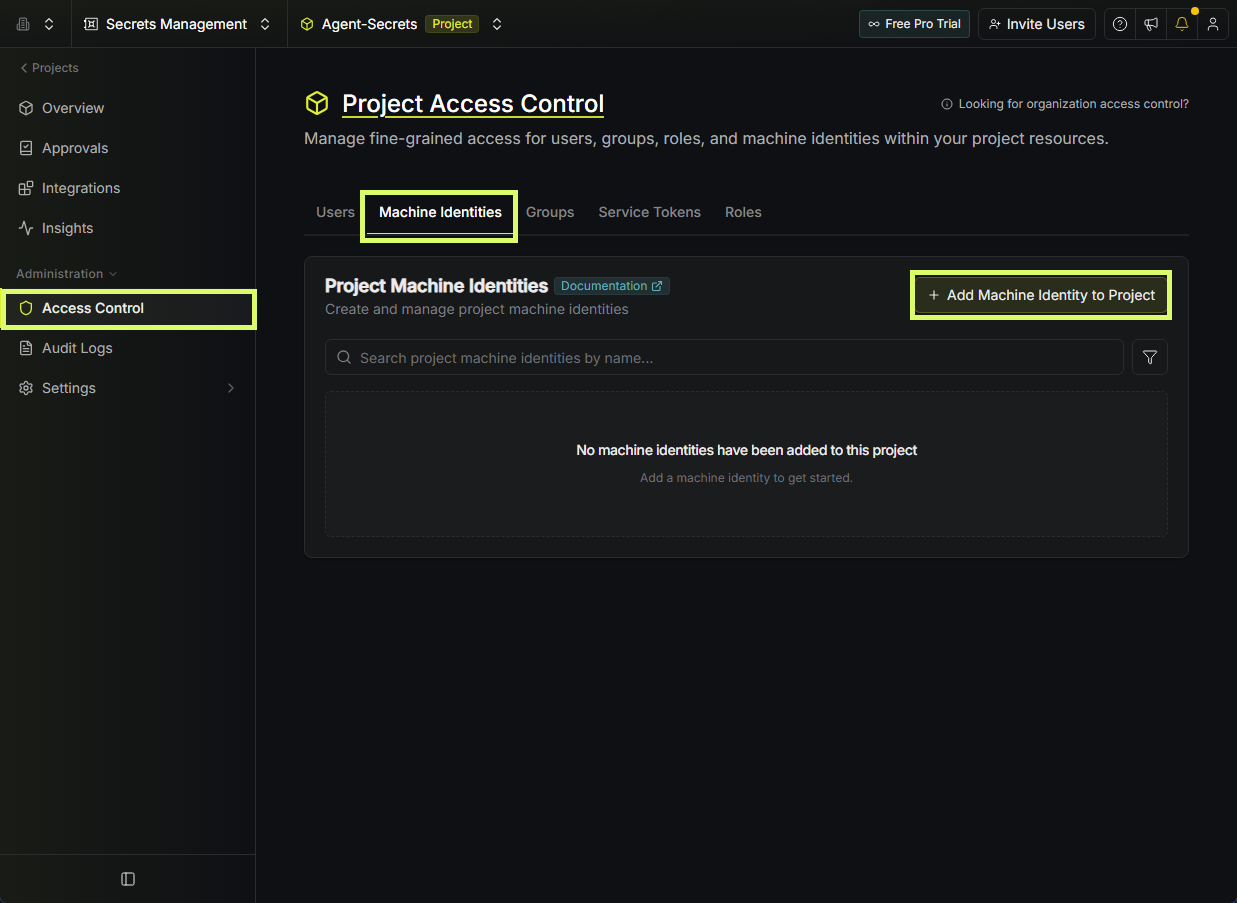The image size is (1237, 903).
Task: Open the Invite Users dialog
Action: [x=1036, y=24]
